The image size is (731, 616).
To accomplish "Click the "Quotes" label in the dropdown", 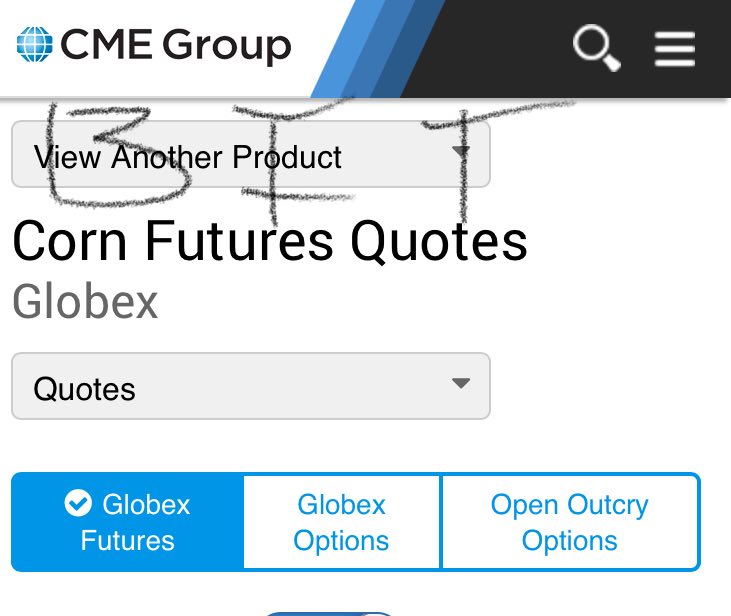I will point(84,389).
